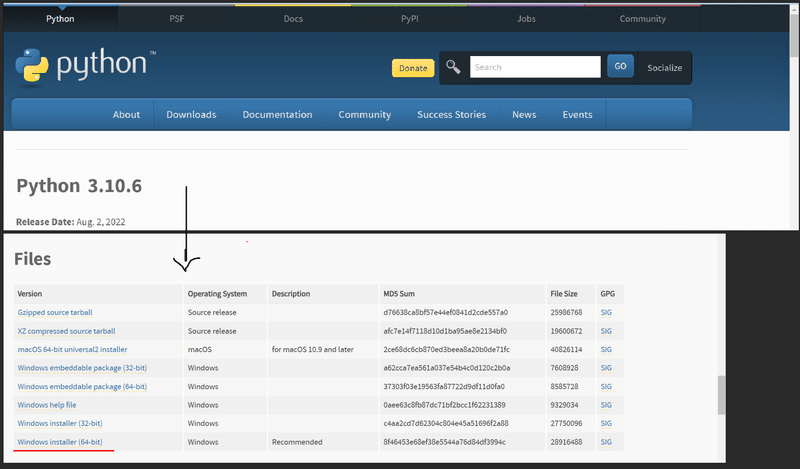800x469 pixels.
Task: Open the Jobs top tab
Action: pos(526,19)
